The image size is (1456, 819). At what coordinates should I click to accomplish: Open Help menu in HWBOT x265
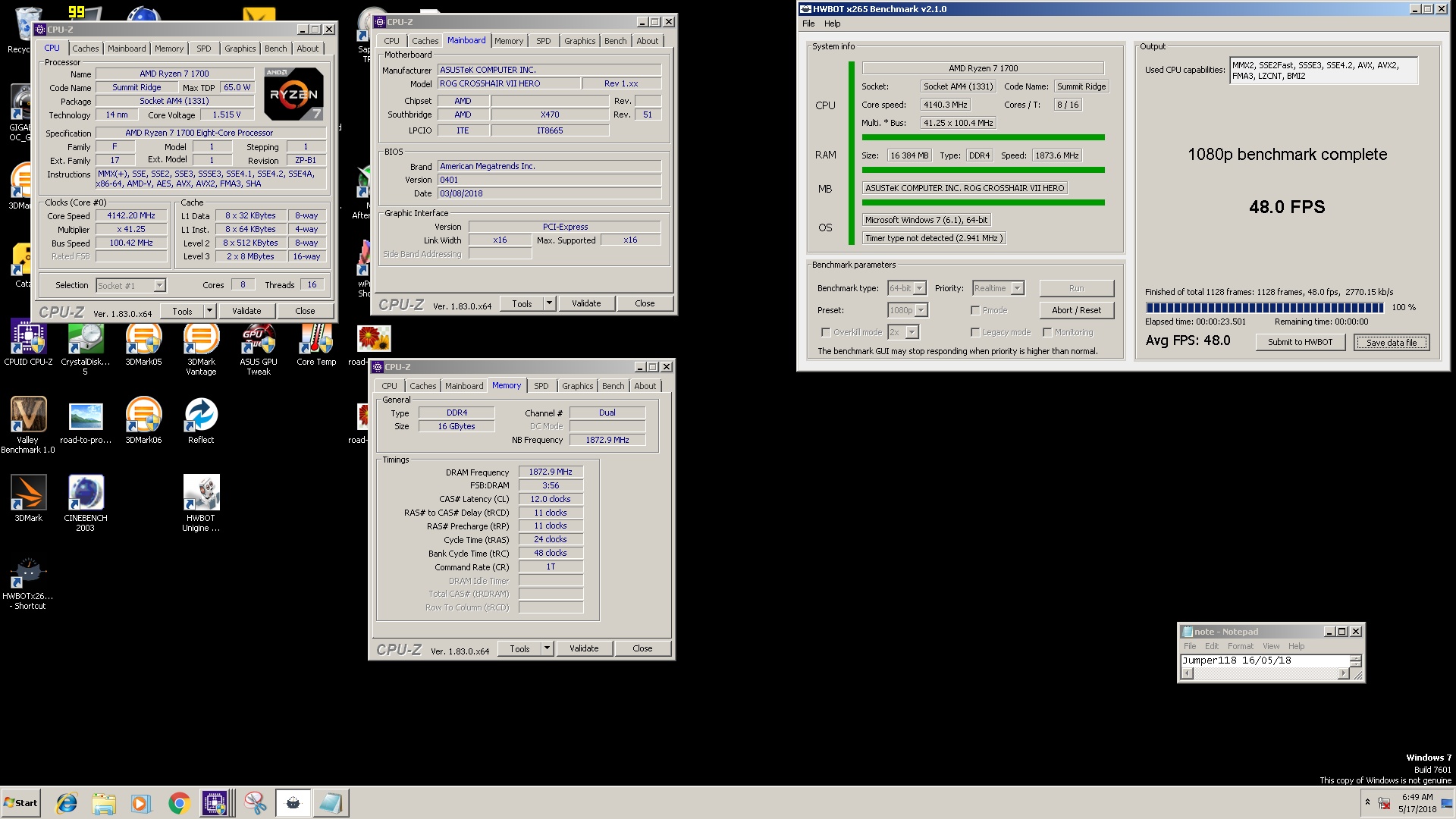pyautogui.click(x=832, y=24)
